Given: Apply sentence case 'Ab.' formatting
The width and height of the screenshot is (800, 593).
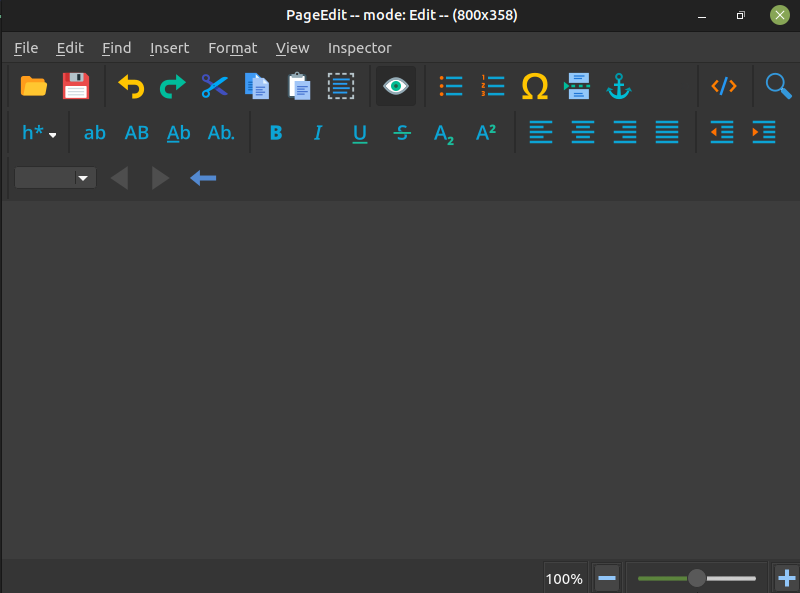Looking at the screenshot, I should 221,133.
